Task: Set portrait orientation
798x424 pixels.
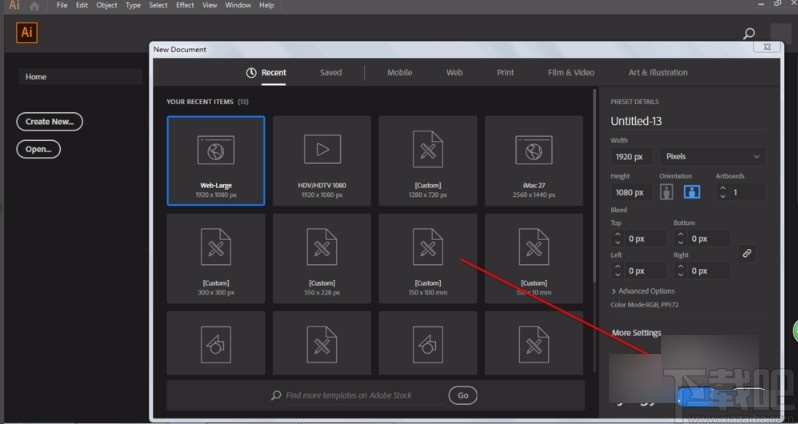Action: click(666, 192)
